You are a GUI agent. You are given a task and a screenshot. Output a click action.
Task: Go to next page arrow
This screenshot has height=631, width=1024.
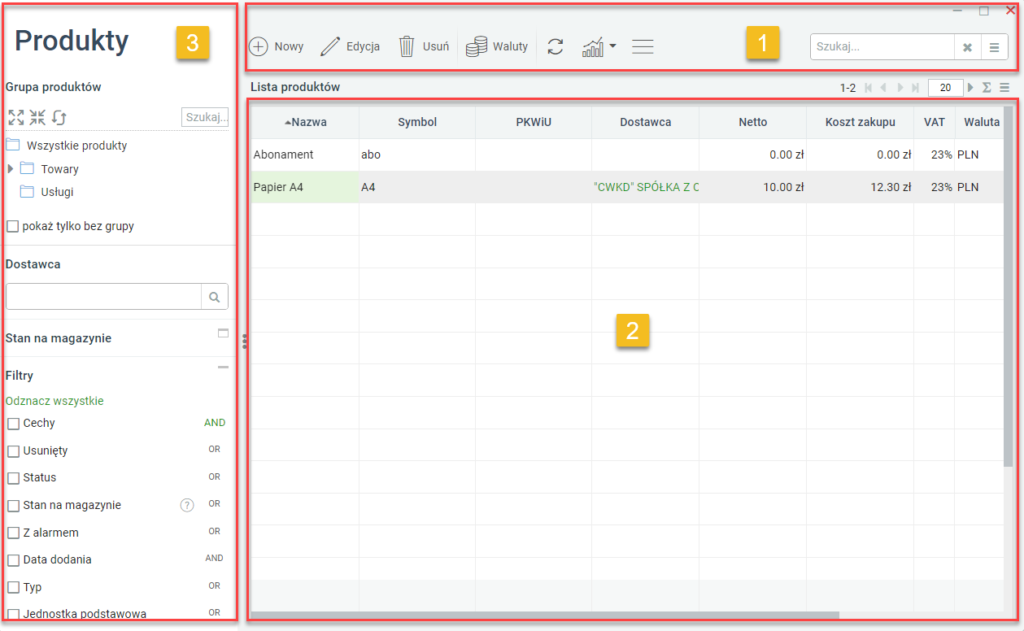coord(900,88)
